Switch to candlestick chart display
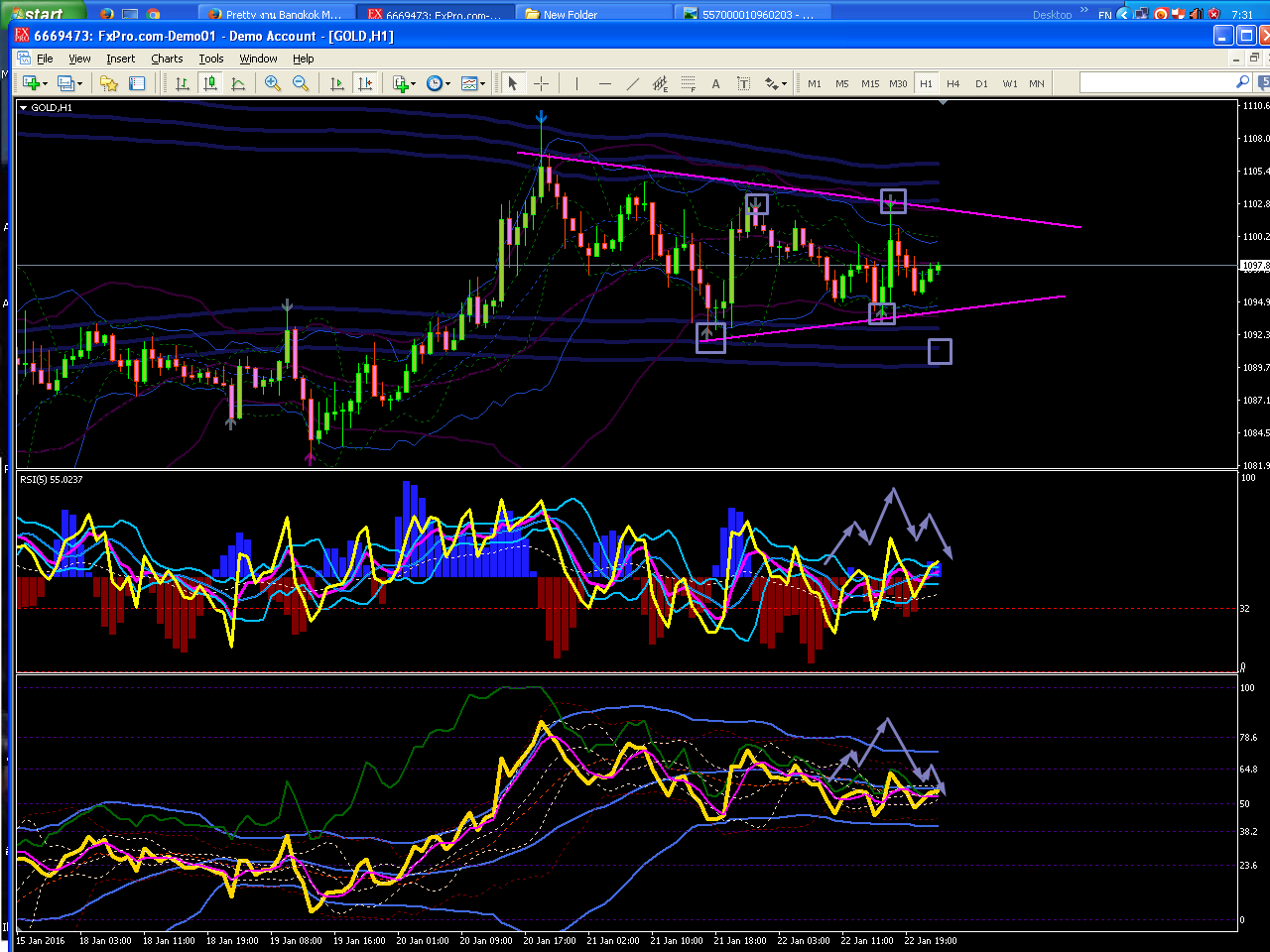The height and width of the screenshot is (952, 1270). pos(210,83)
